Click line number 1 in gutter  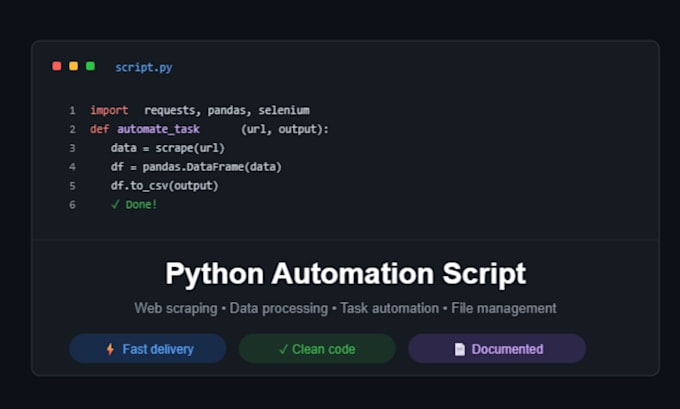click(x=72, y=111)
